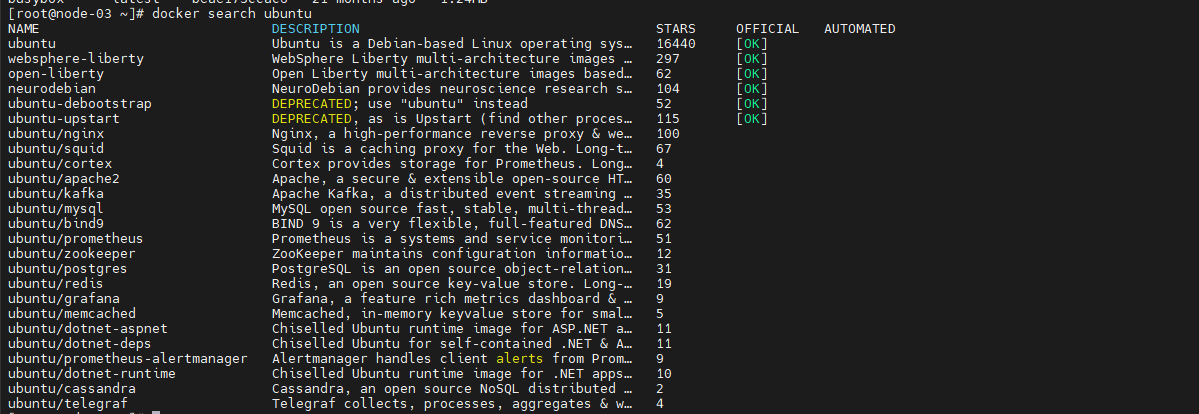Viewport: 1199px width, 414px height.
Task: Select the 'ubuntu/cortex' image name
Action: coord(60,164)
